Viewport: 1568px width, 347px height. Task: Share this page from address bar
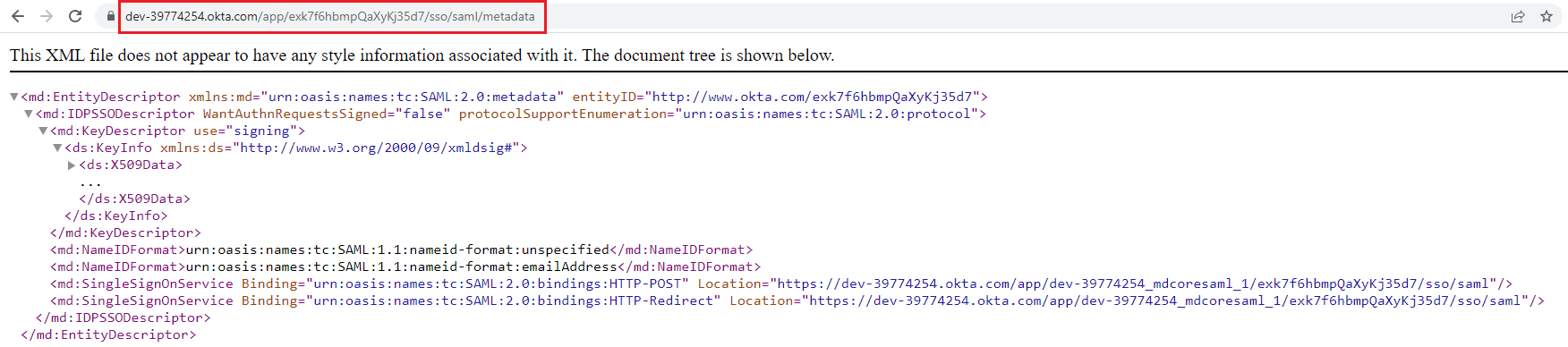[x=1518, y=16]
